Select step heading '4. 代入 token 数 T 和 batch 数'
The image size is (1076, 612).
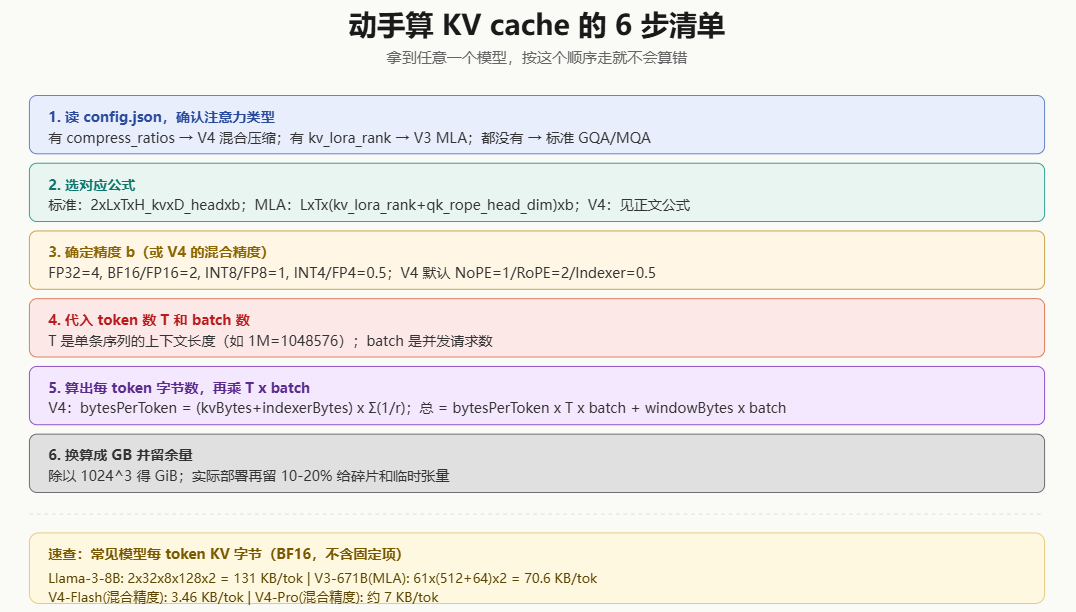[x=149, y=320]
